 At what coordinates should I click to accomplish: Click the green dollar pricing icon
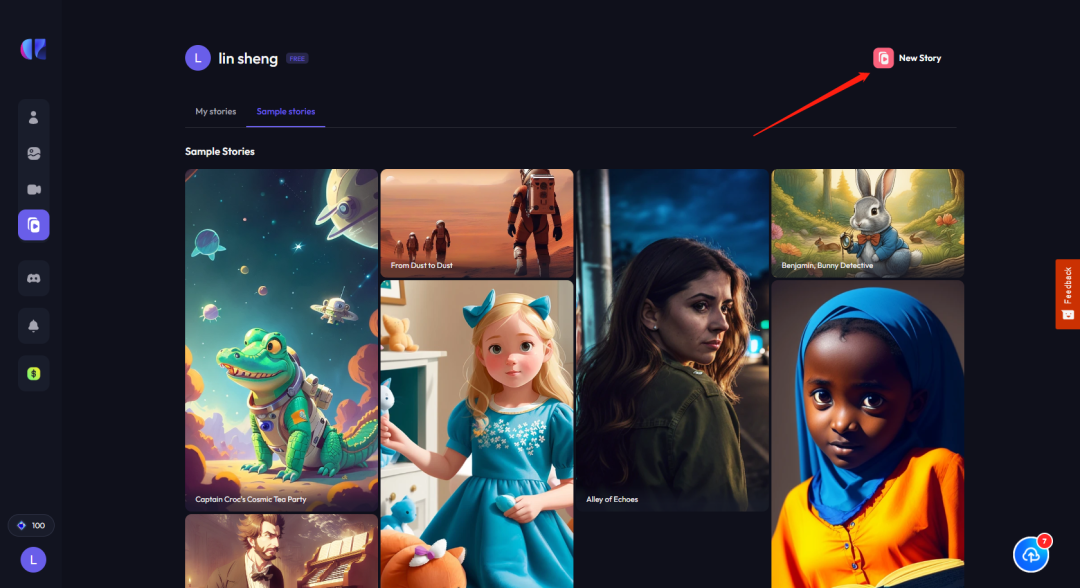(x=33, y=373)
